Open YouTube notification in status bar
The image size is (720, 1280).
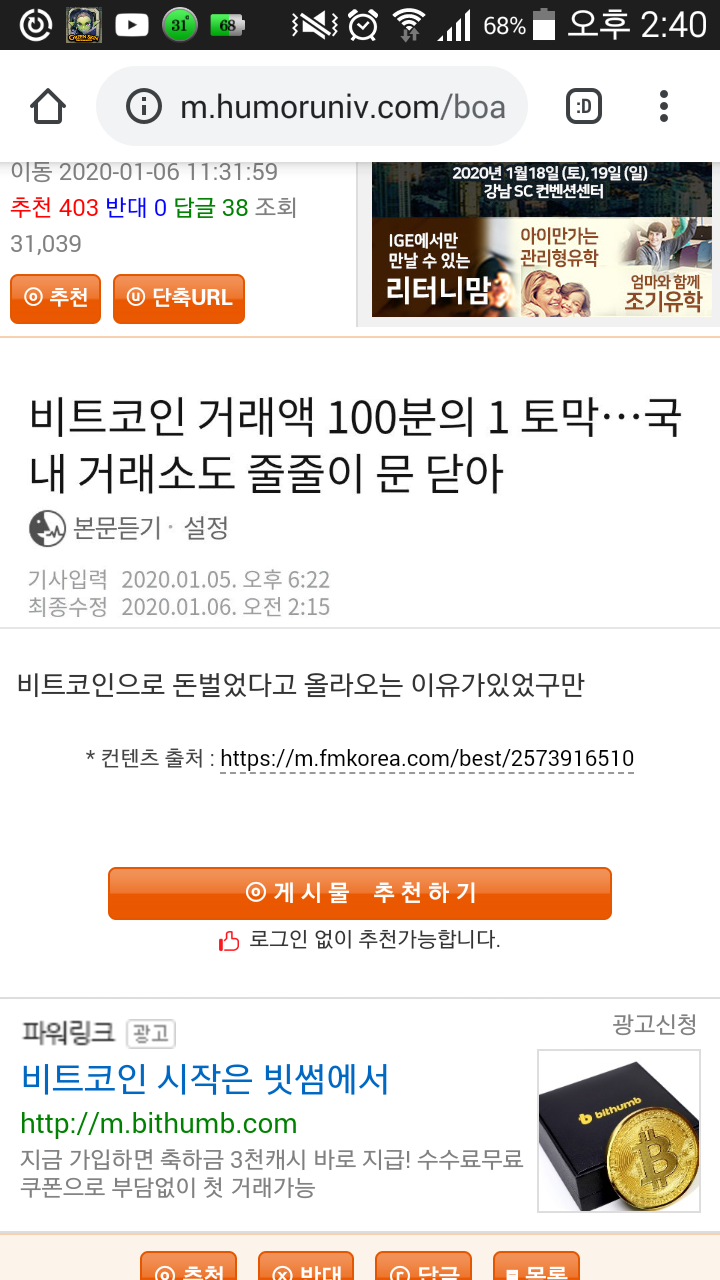click(132, 25)
